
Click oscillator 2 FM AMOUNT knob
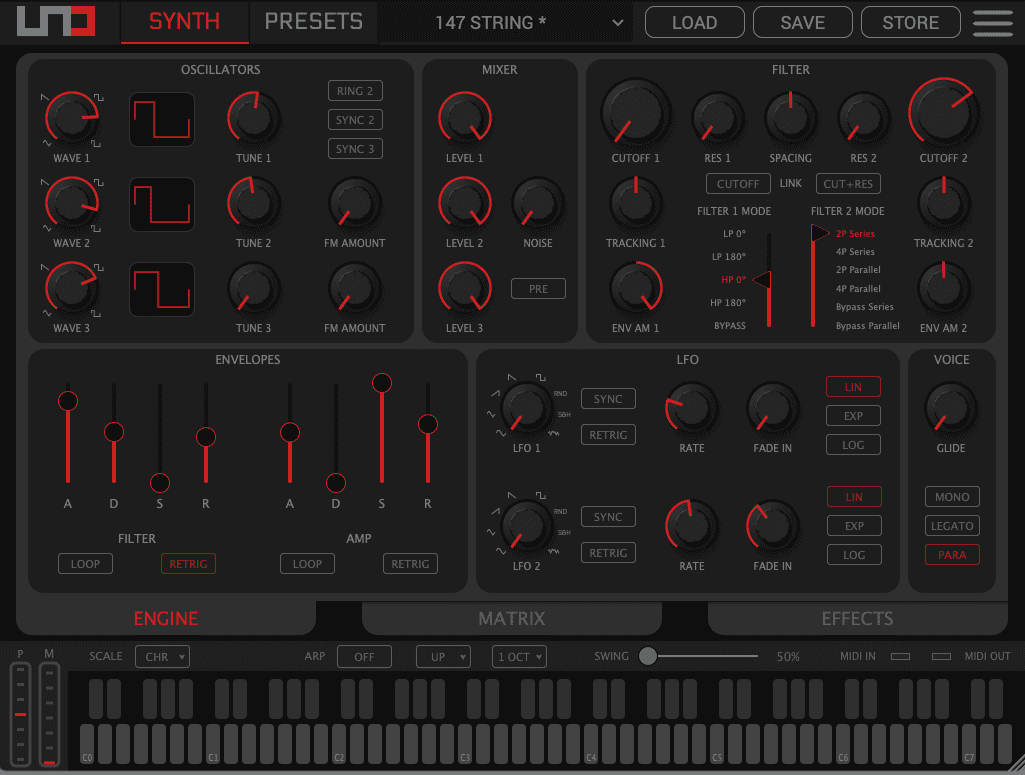tap(355, 203)
